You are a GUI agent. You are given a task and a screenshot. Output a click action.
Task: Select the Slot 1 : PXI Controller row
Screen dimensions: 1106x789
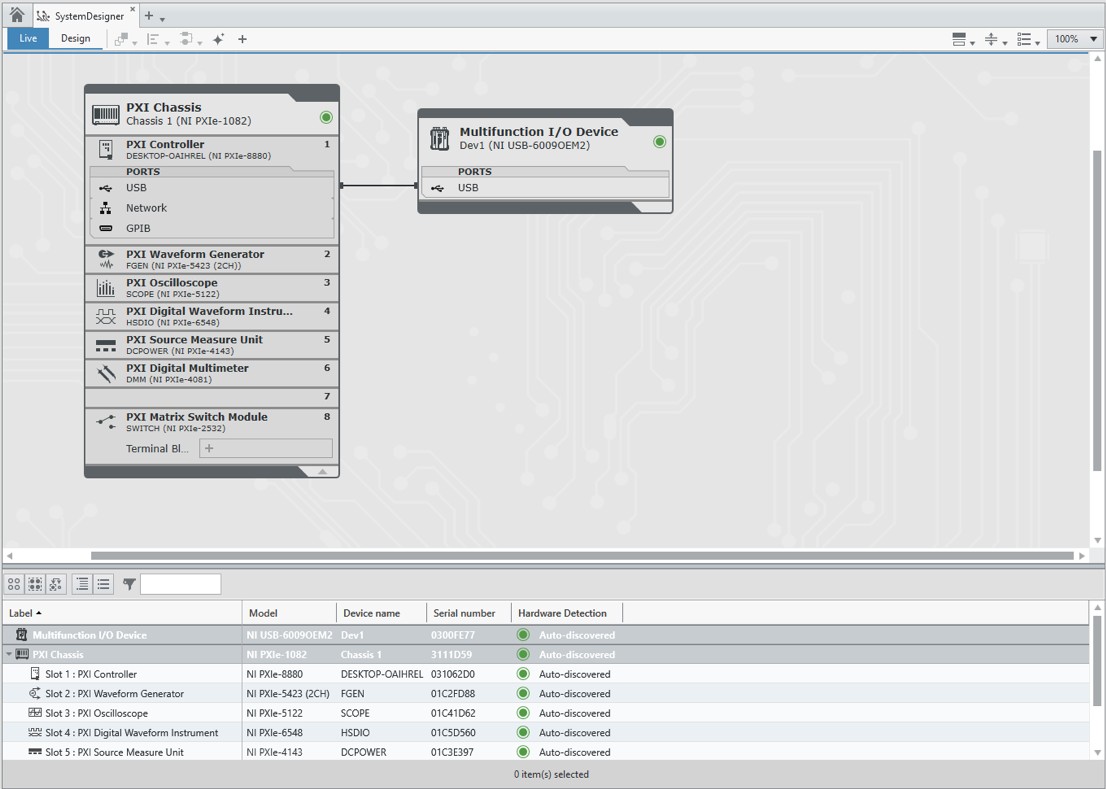click(x=546, y=674)
